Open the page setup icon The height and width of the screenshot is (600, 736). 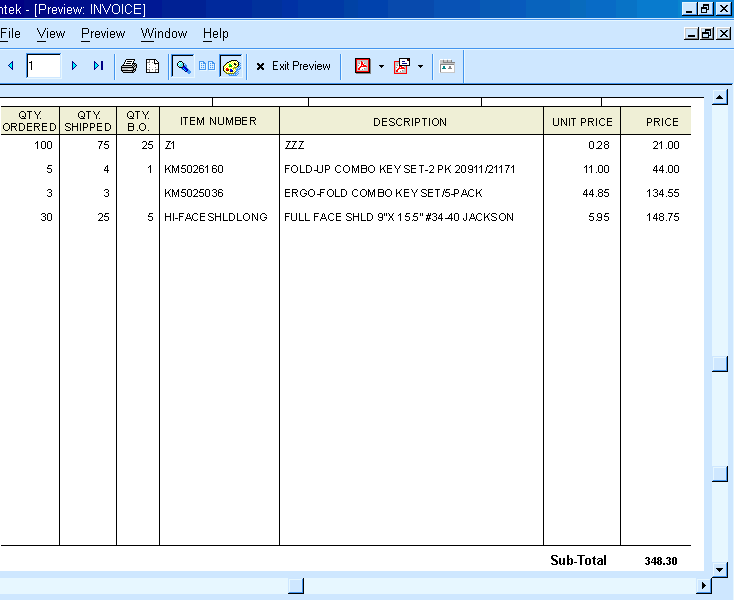click(x=153, y=66)
